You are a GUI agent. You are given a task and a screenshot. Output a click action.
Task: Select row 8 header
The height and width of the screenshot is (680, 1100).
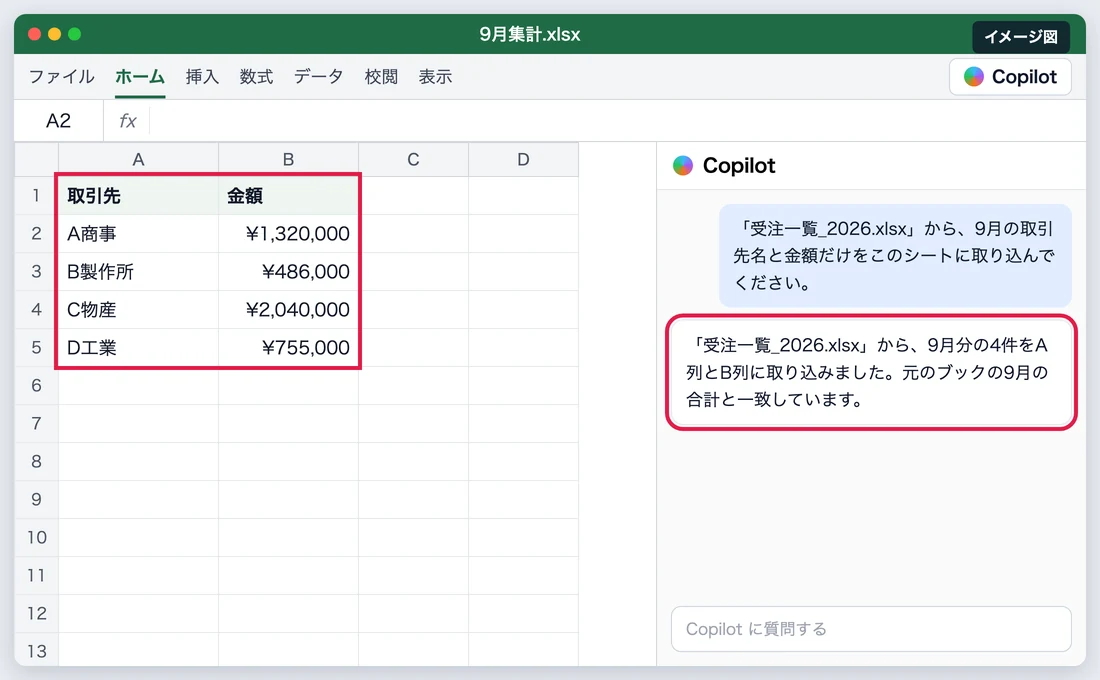click(x=36, y=461)
